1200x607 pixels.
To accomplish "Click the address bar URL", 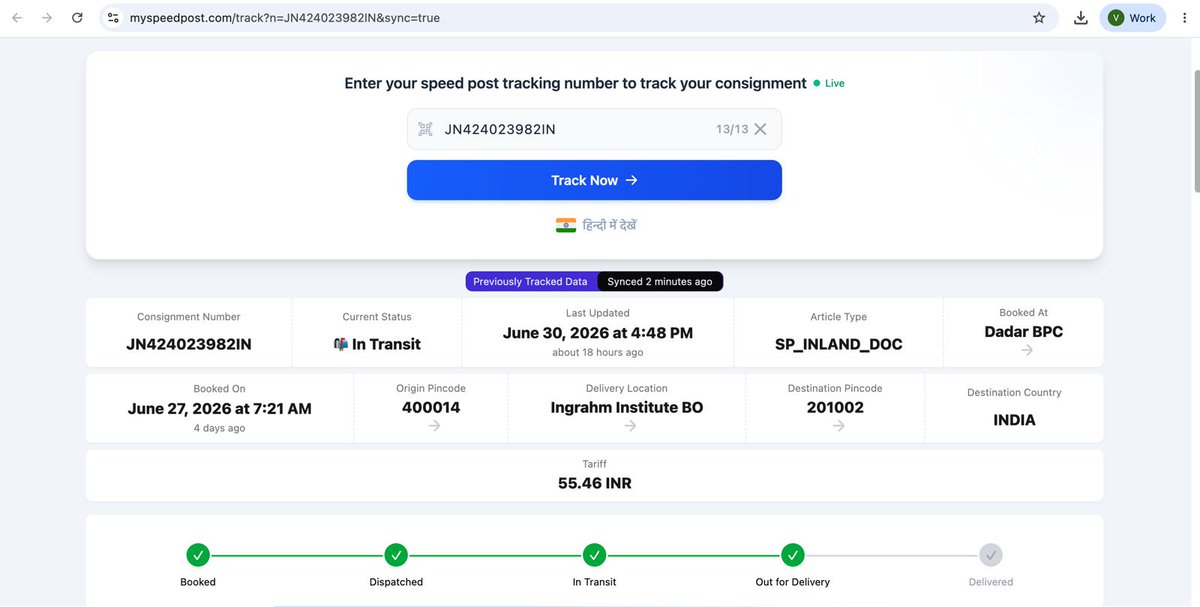I will tap(285, 18).
